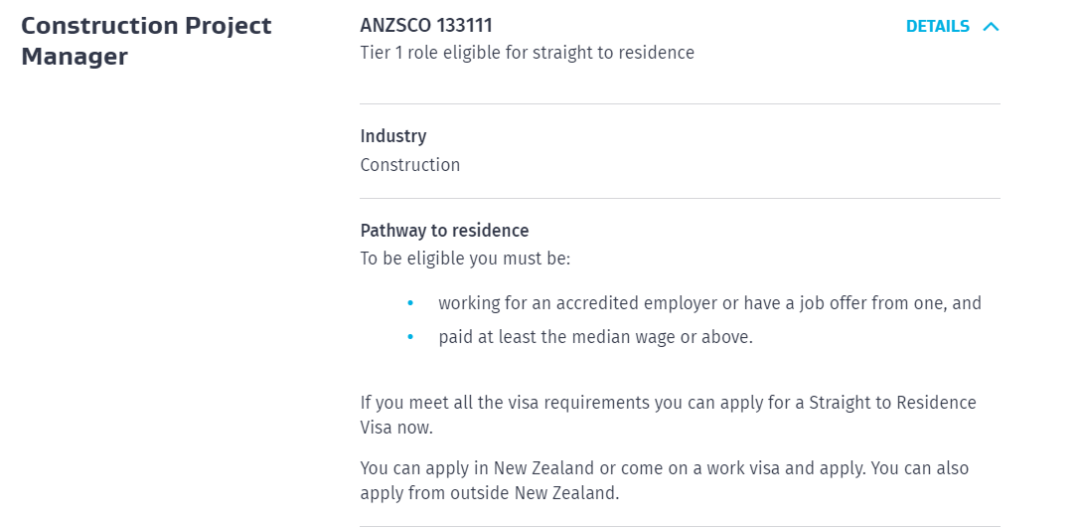Click the Tier 1 role eligibility description
The width and height of the screenshot is (1080, 527).
point(527,53)
